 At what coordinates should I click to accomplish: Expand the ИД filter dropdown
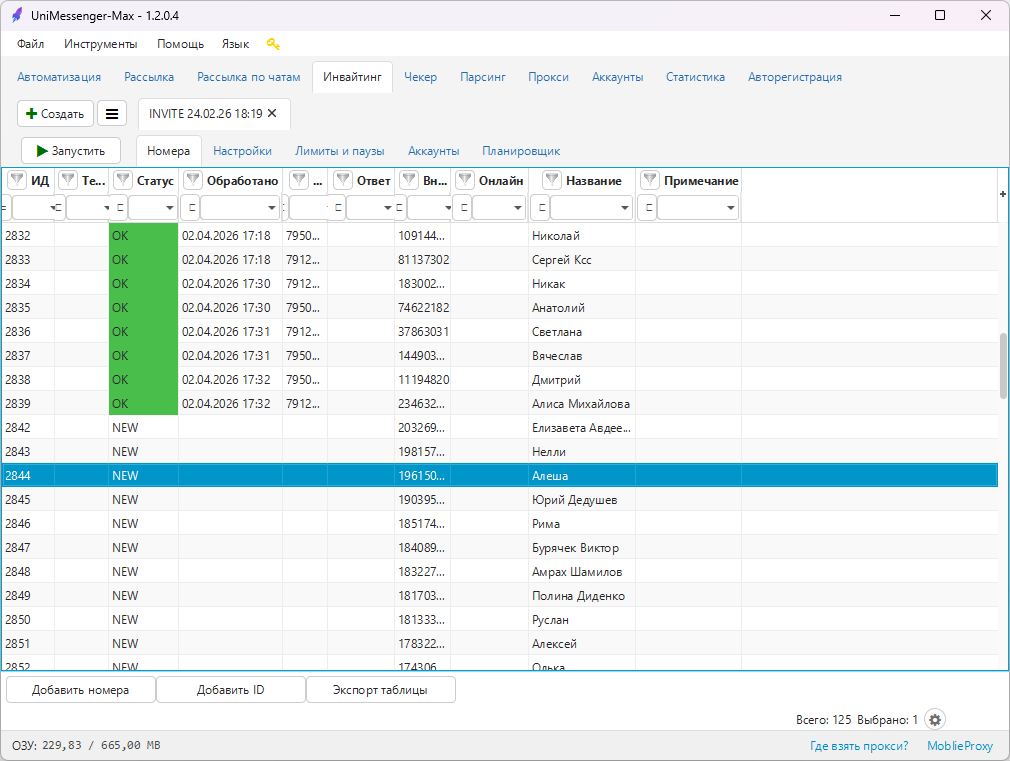[52, 207]
